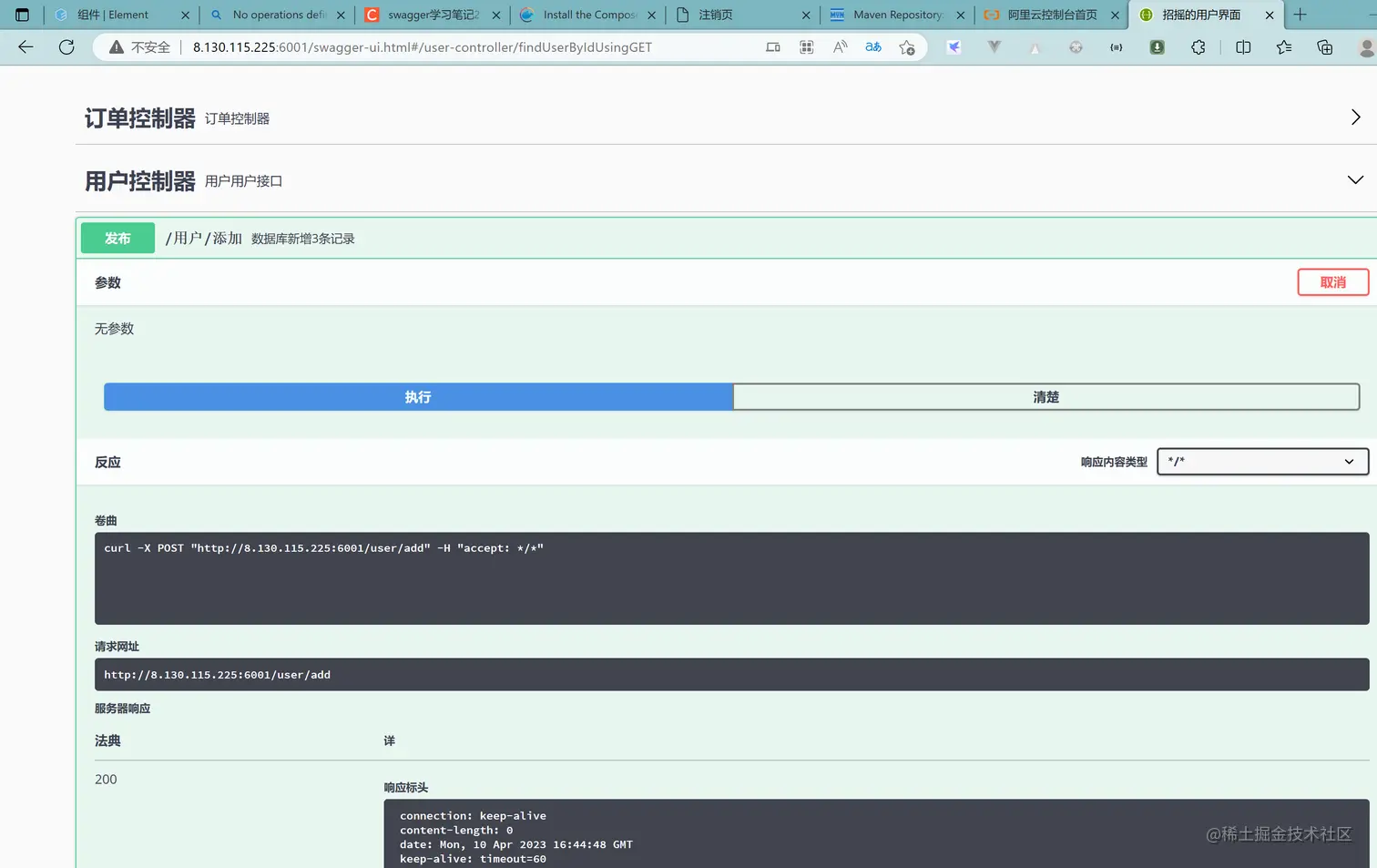This screenshot has width=1377, height=868.
Task: Open the QR code grid icon
Action: pyautogui.click(x=807, y=47)
